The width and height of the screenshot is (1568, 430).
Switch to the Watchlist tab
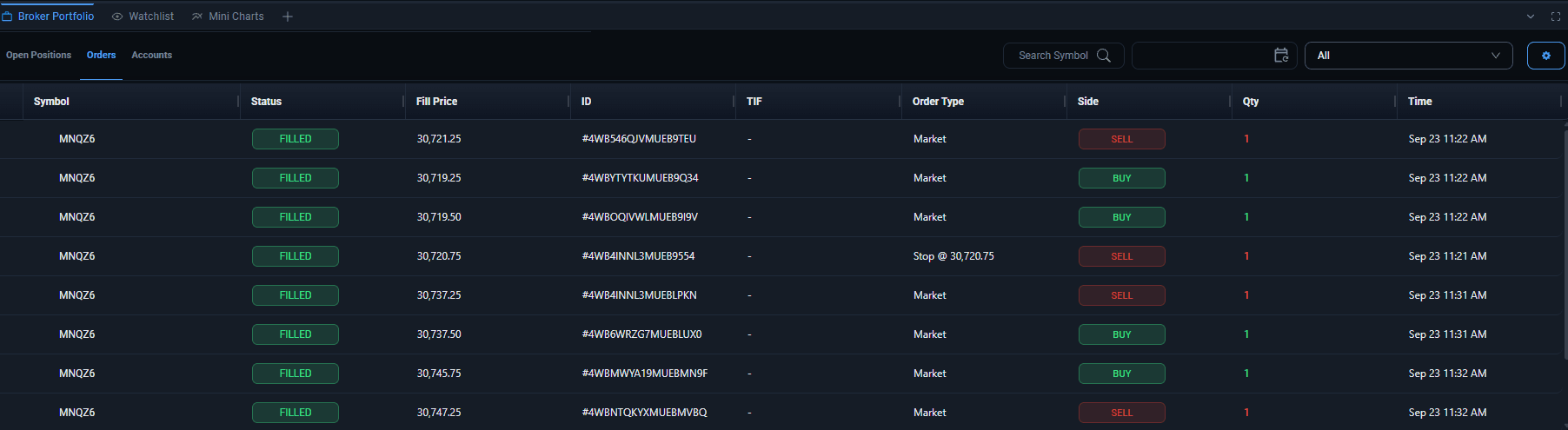tap(143, 17)
